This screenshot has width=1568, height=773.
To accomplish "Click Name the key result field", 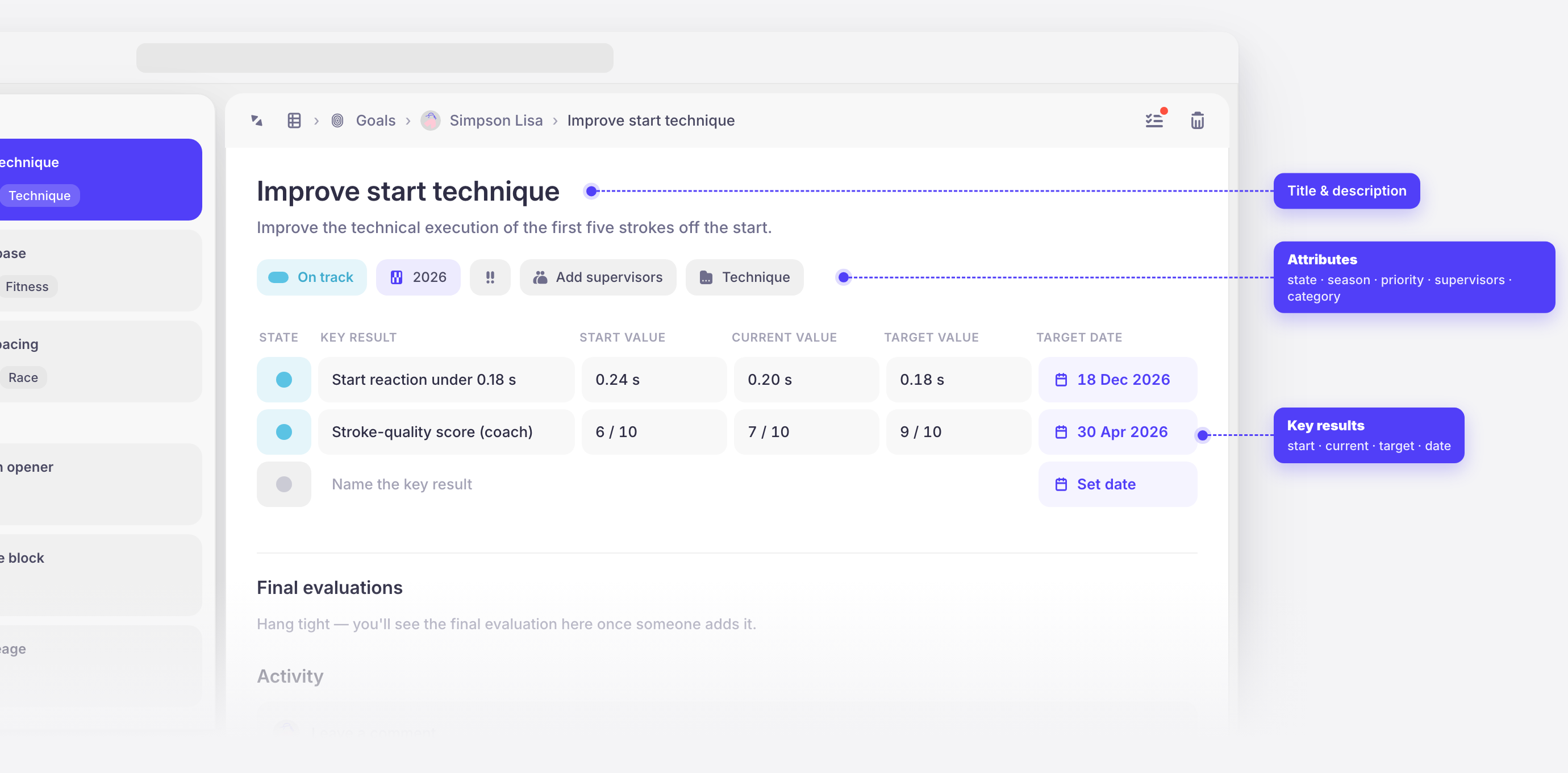I will [446, 484].
